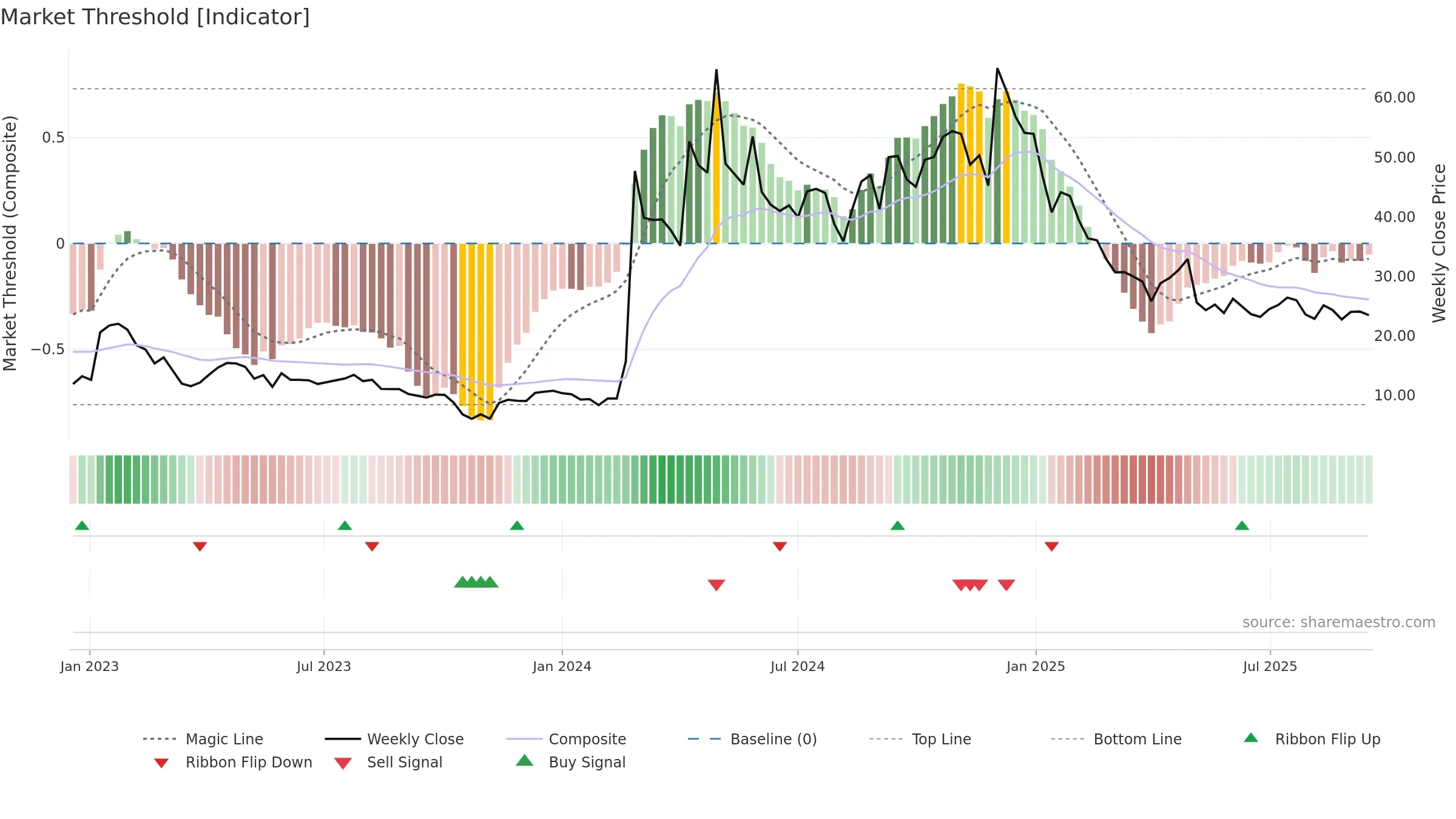Viewport: 1456px width, 819px height.
Task: Click the Jan 2025 date axis label
Action: [1036, 666]
